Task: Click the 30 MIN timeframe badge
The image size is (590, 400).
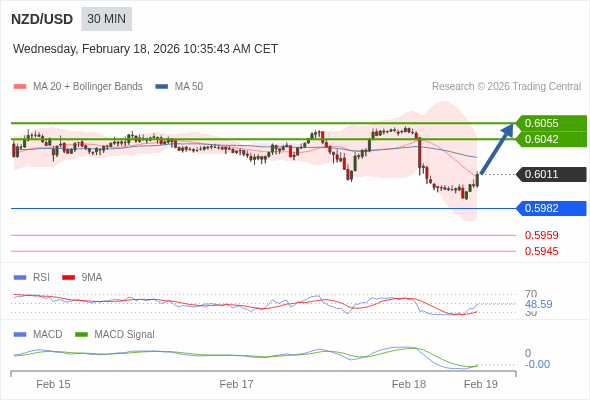Action: coord(106,19)
